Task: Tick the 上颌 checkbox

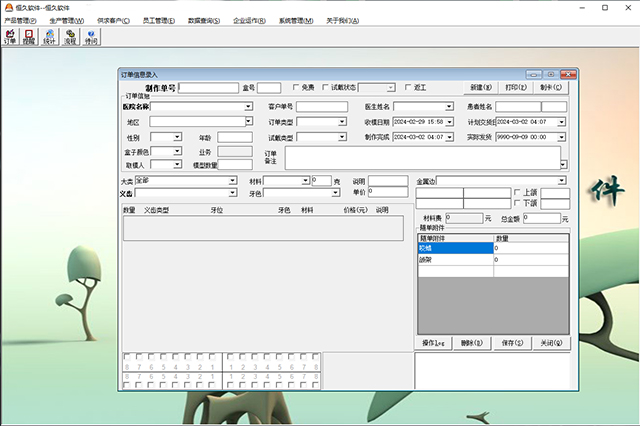Action: (x=517, y=192)
